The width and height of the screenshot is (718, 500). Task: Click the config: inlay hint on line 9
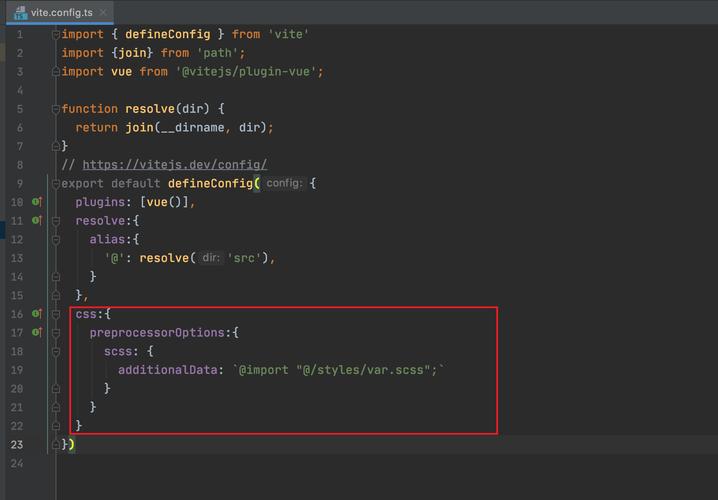point(284,184)
